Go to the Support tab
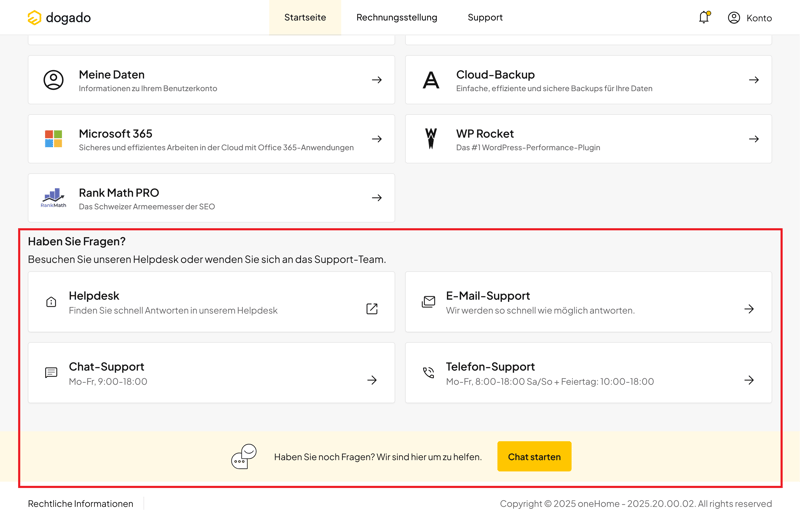The image size is (800, 525). click(485, 18)
